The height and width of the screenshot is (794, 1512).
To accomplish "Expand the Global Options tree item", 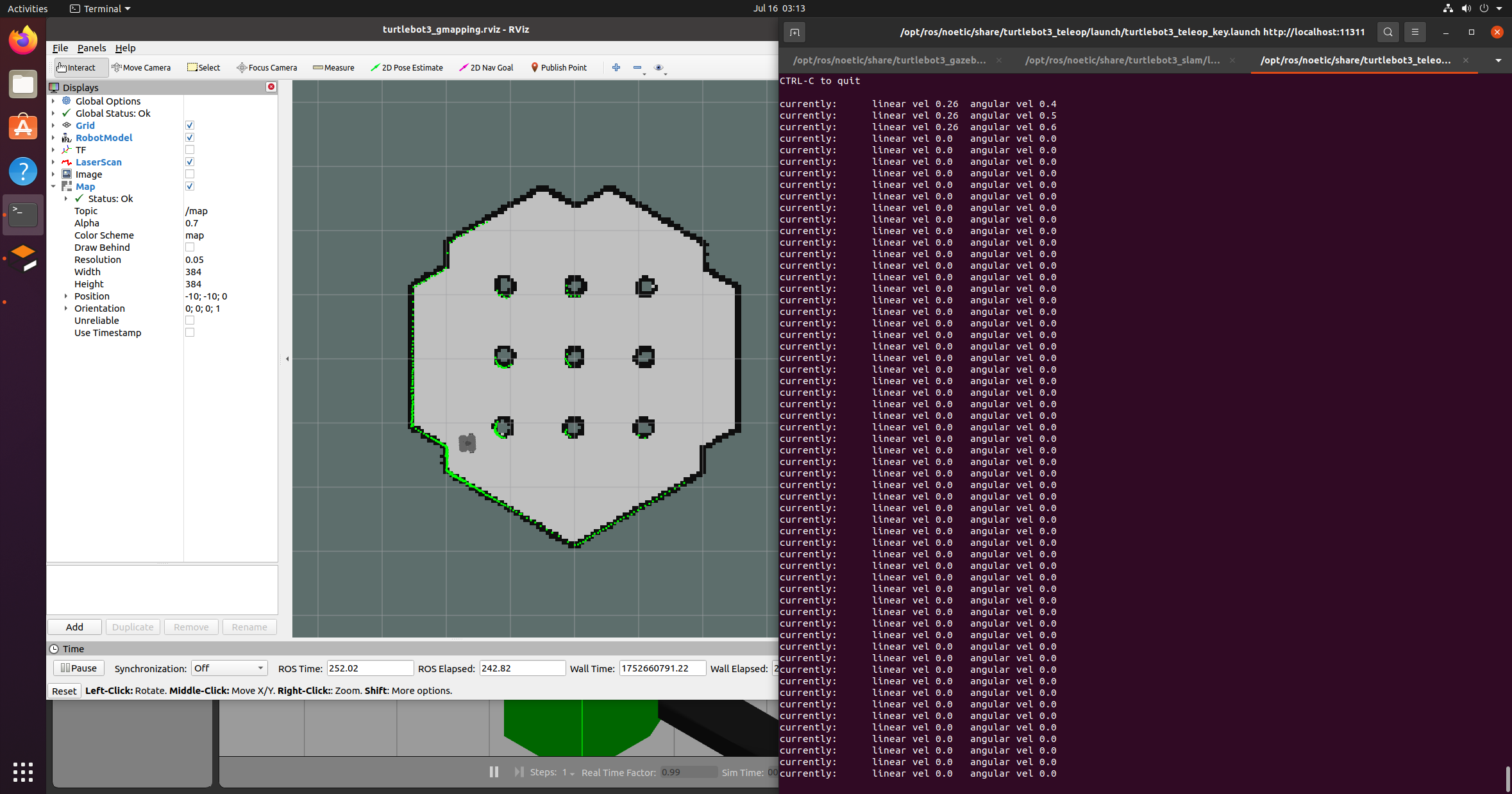I will pos(54,101).
